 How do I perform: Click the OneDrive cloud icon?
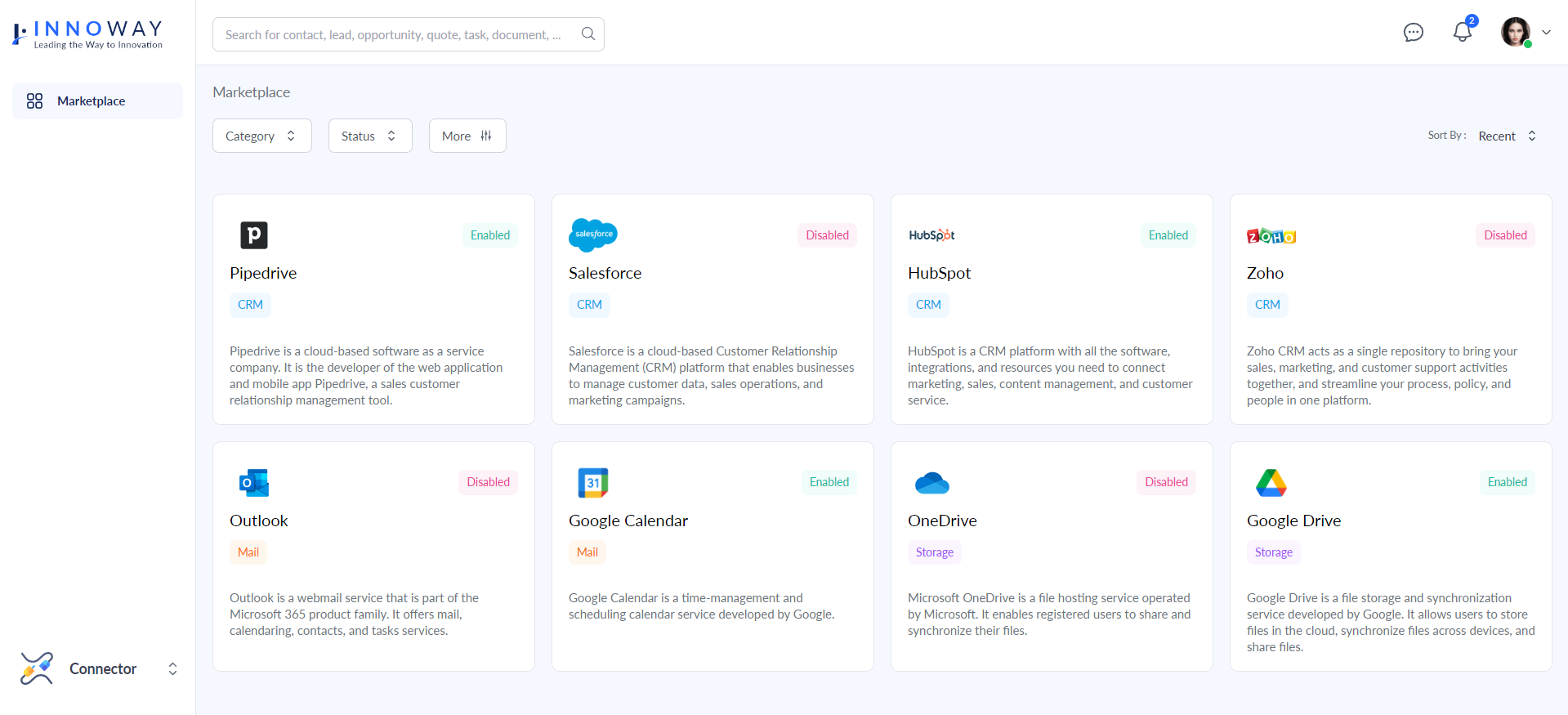pos(932,483)
